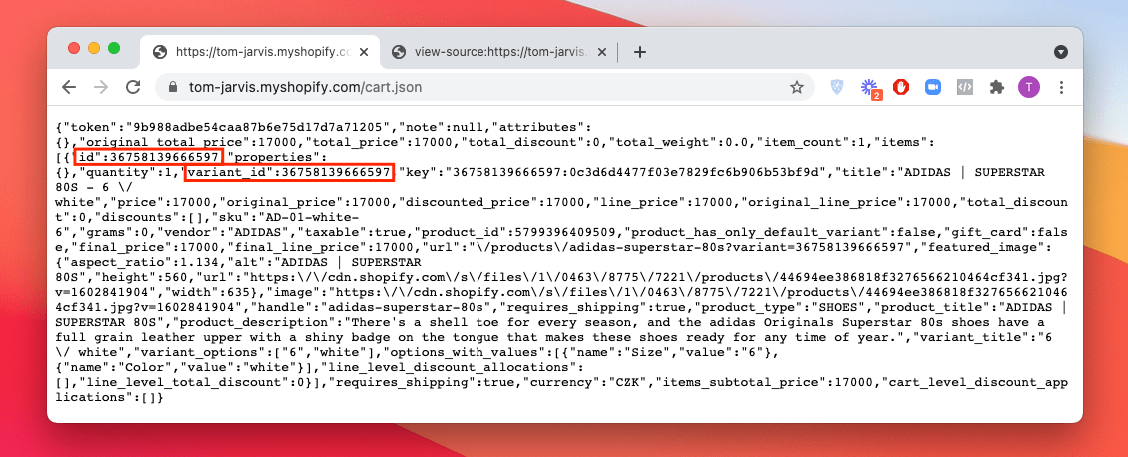Click the "token" key text

(x=86, y=125)
